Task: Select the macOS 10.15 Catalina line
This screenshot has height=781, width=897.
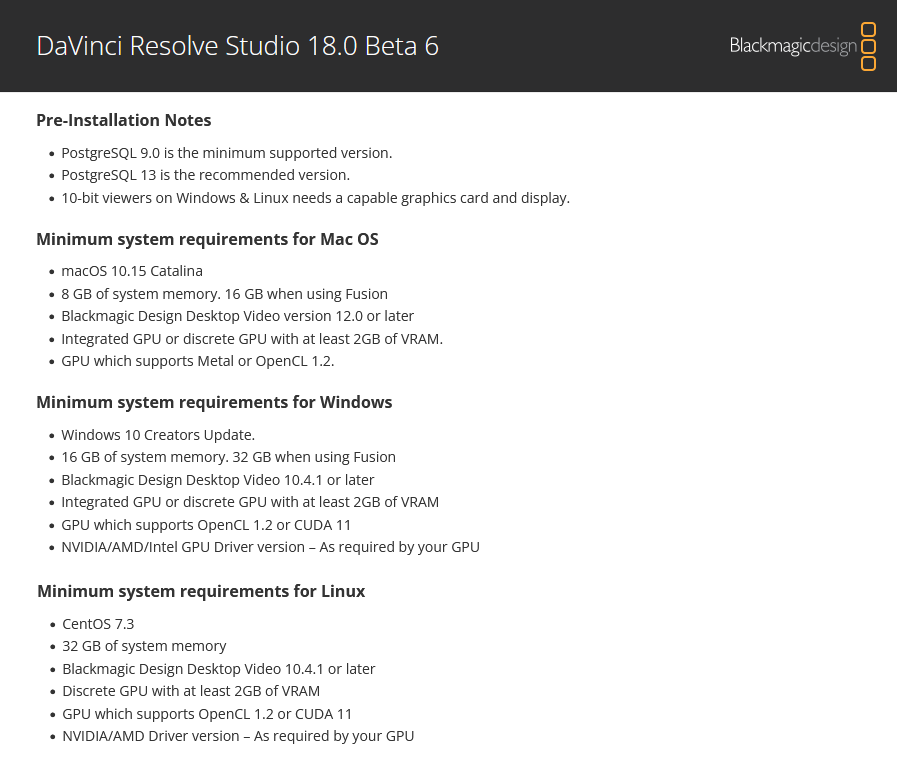Action: [x=132, y=271]
